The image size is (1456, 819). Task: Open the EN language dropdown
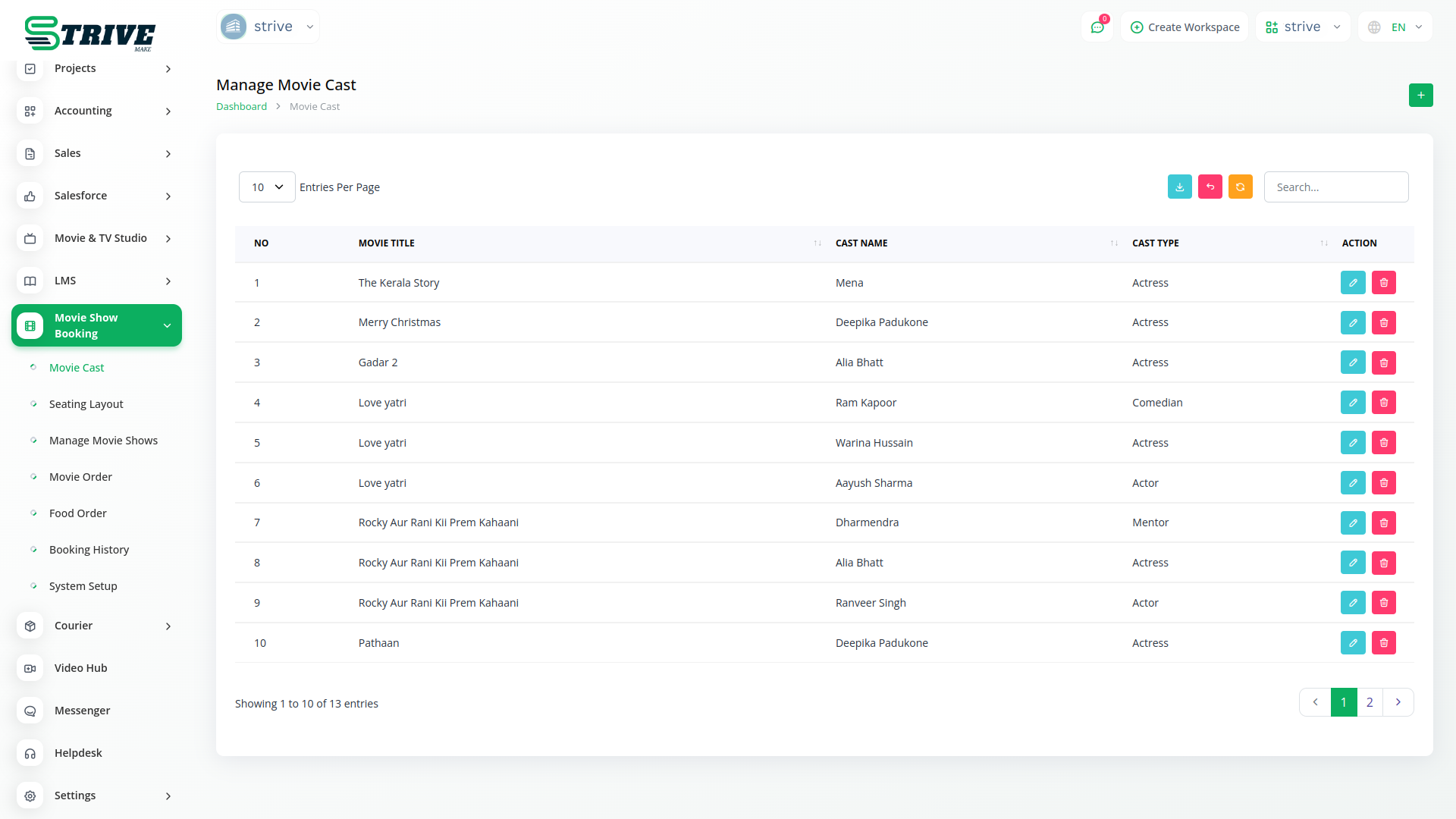click(x=1395, y=27)
